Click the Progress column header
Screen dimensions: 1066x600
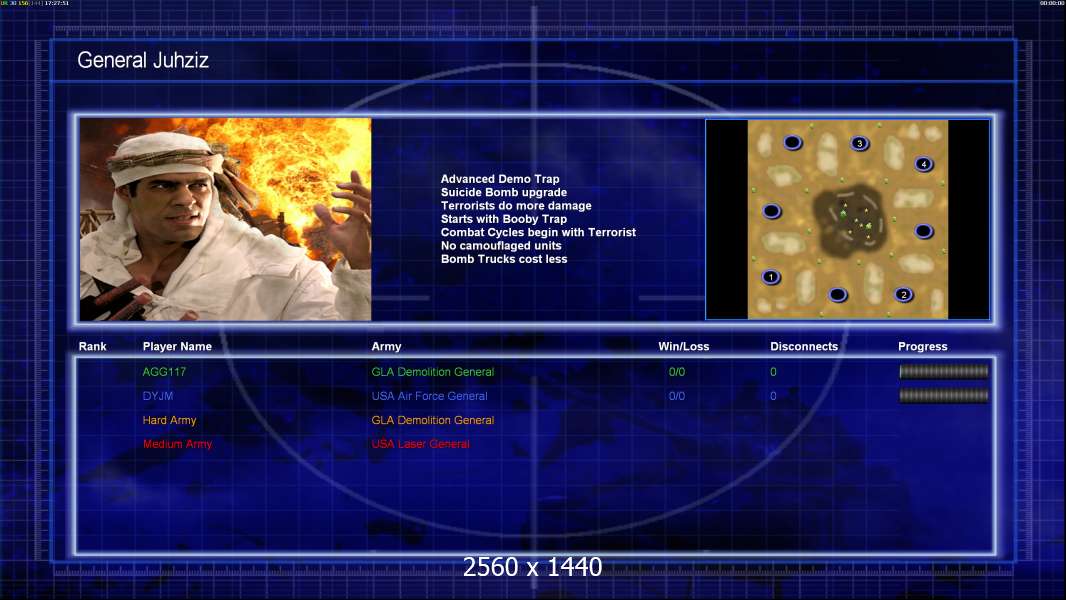coord(922,347)
